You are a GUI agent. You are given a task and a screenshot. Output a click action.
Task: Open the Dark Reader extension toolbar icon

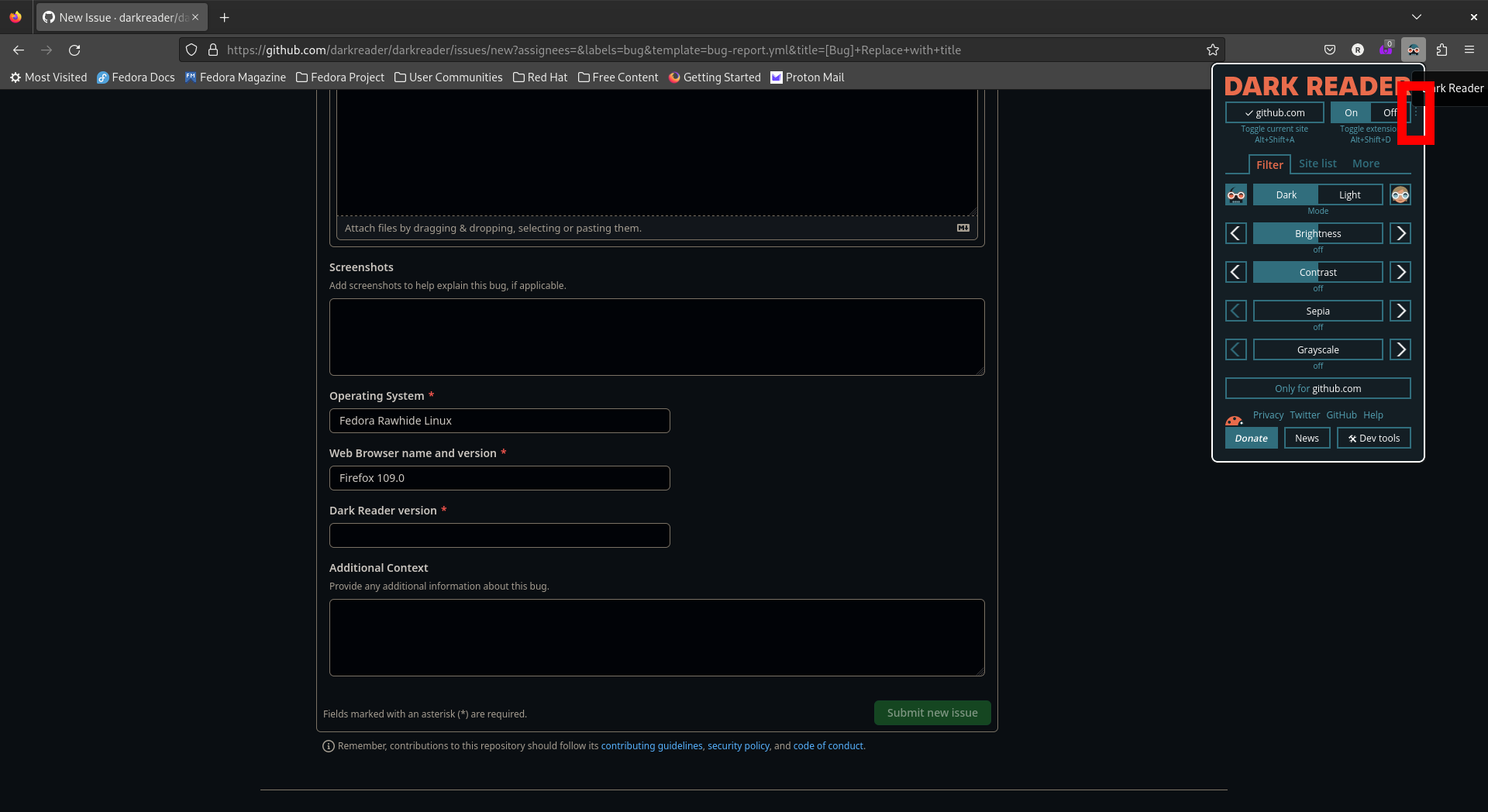click(x=1414, y=49)
